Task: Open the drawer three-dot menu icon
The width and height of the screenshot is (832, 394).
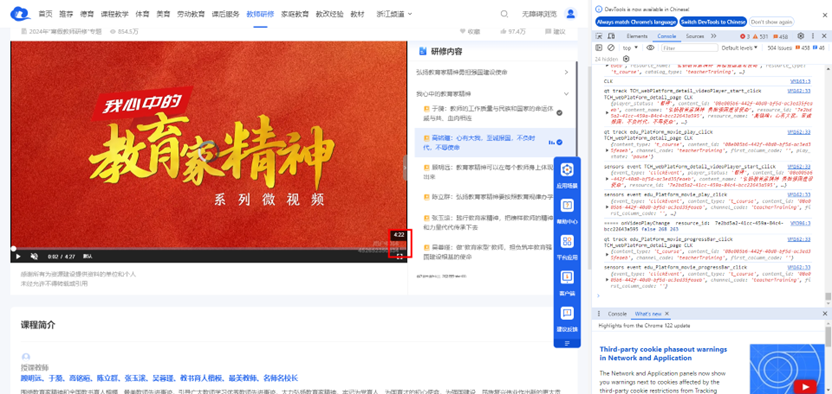Action: pos(599,313)
